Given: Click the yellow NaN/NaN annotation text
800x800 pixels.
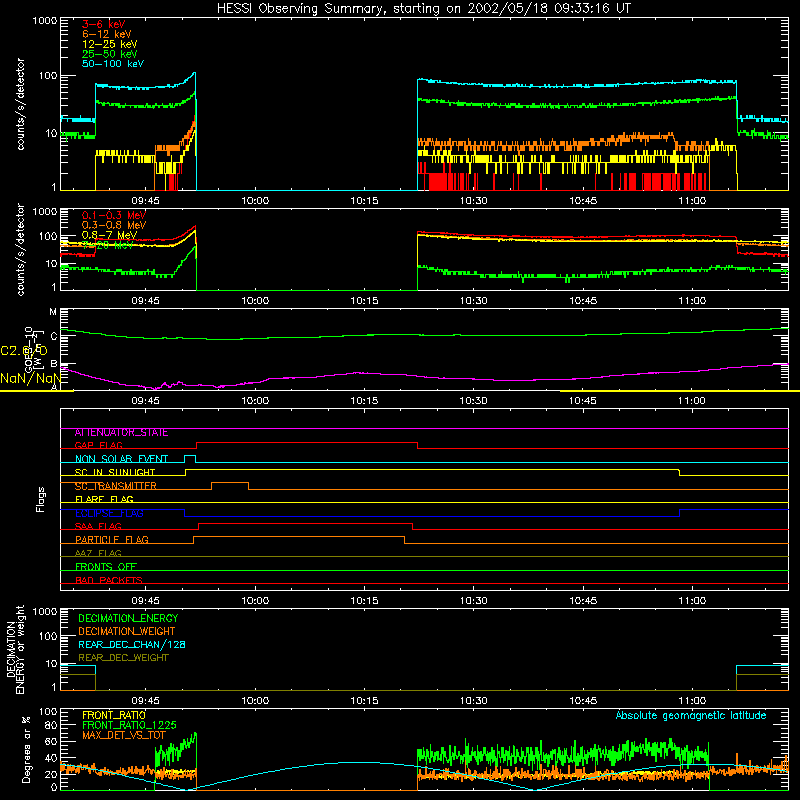Looking at the screenshot, I should point(31,379).
